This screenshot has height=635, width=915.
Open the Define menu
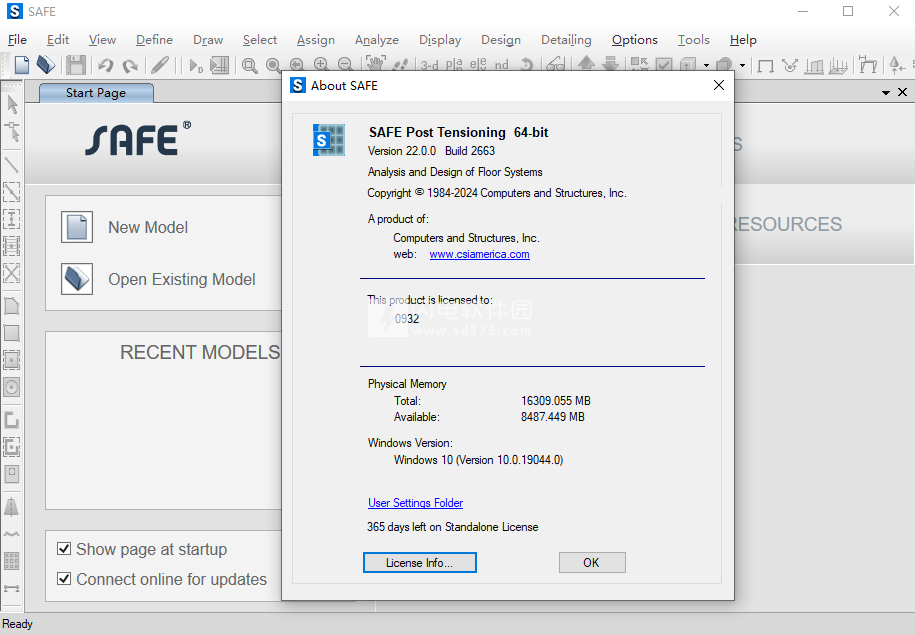tap(154, 40)
